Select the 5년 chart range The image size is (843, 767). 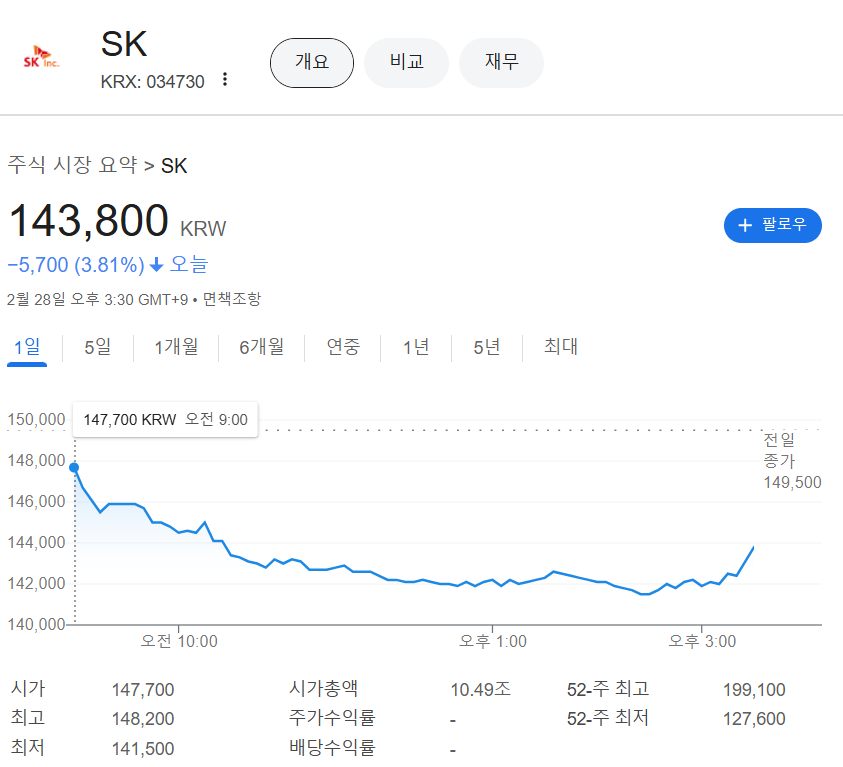tap(486, 347)
